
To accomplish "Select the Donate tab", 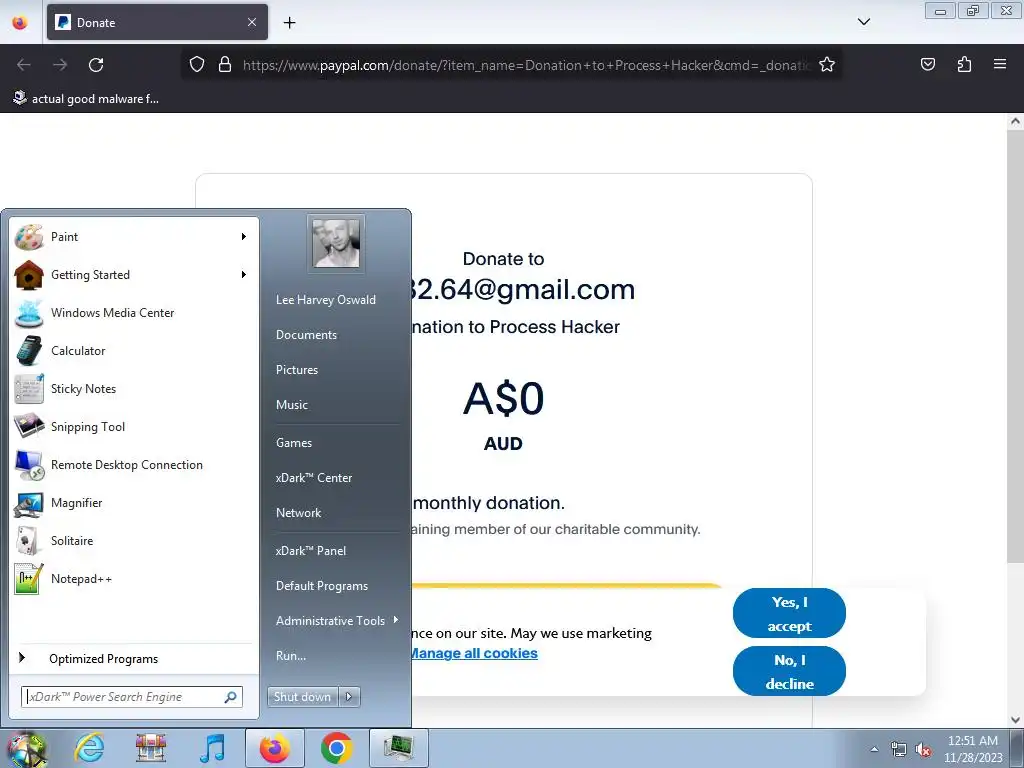I will (x=157, y=22).
